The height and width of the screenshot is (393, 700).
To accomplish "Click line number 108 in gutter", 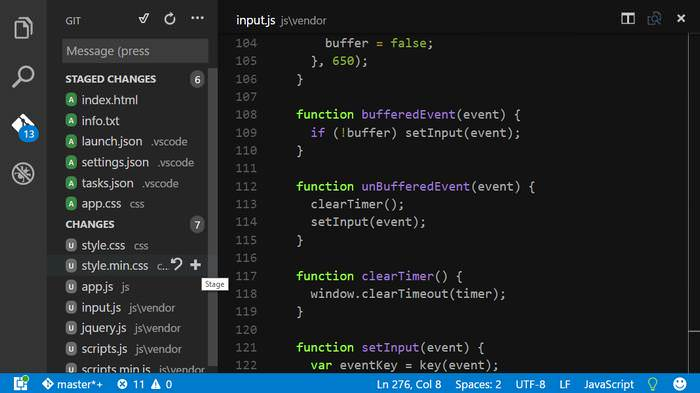I will click(246, 115).
